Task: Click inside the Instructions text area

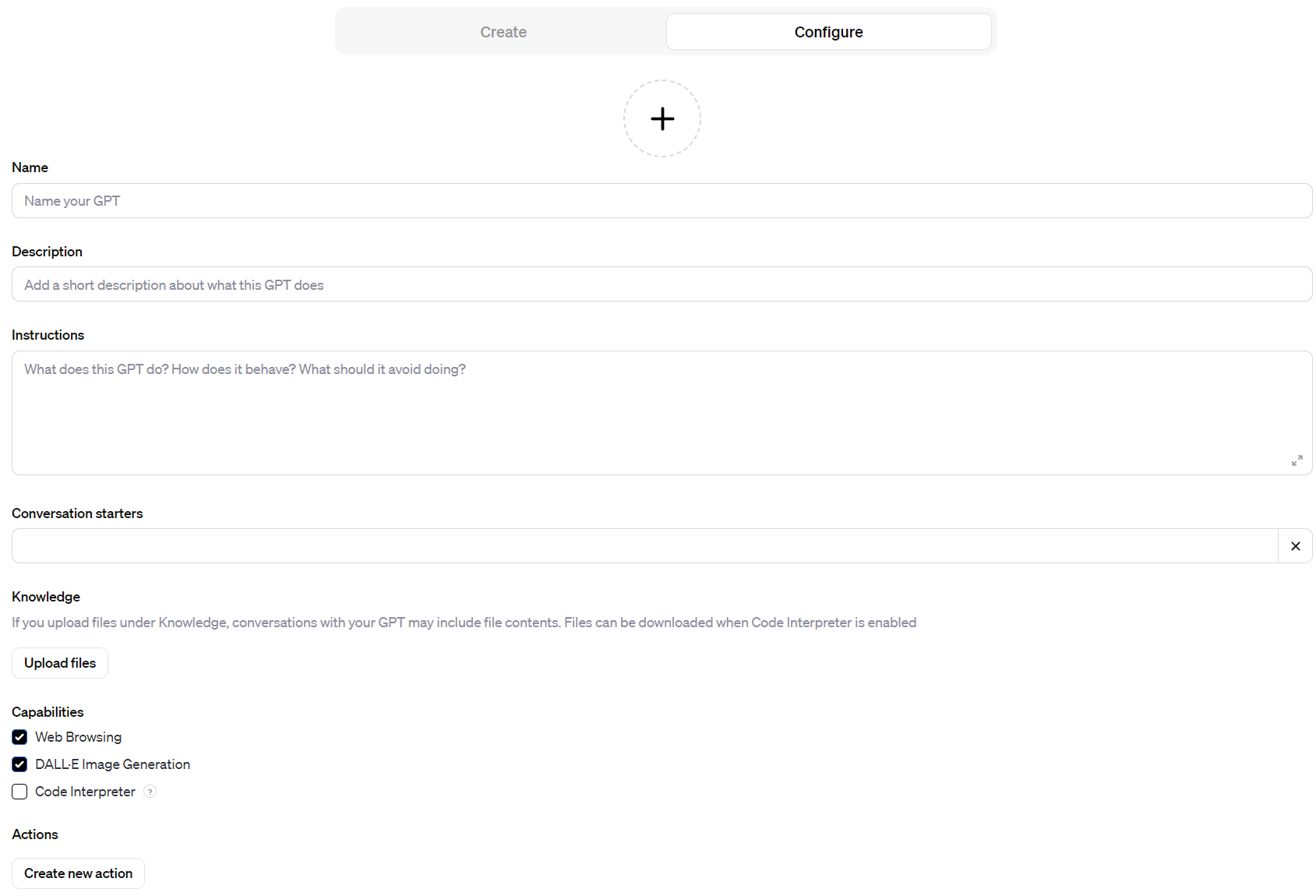Action: pos(662,413)
